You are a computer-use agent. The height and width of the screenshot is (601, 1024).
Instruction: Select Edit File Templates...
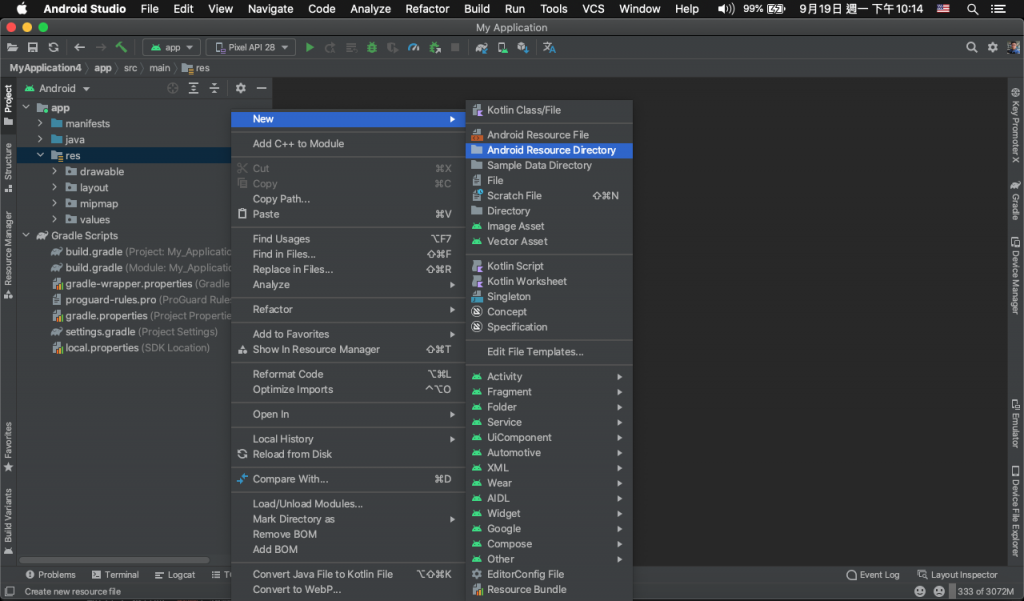click(x=549, y=351)
